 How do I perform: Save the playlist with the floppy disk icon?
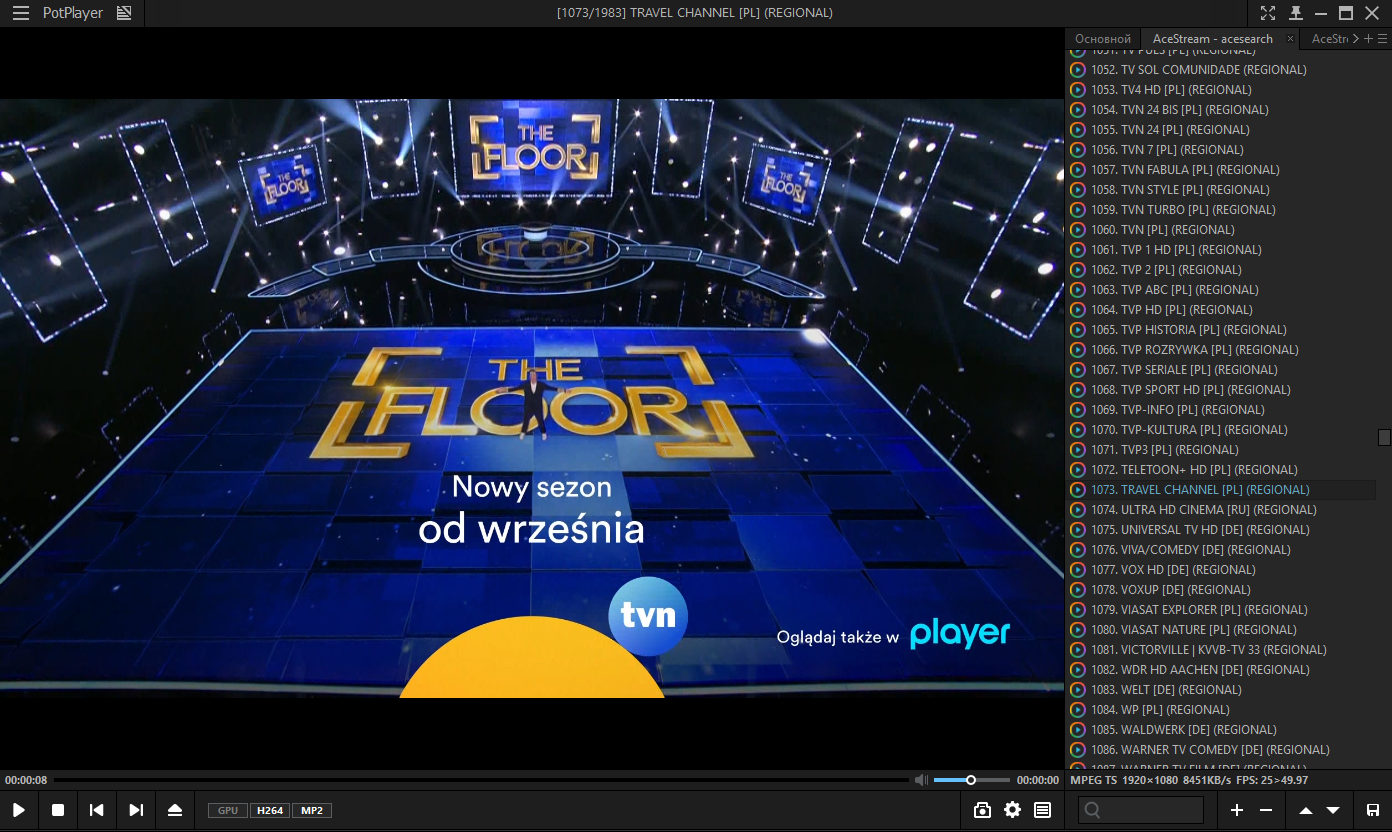click(x=1373, y=810)
